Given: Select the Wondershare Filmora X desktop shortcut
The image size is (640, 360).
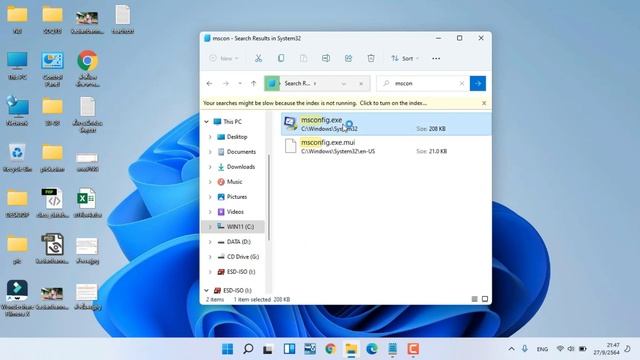Looking at the screenshot, I should click(x=17, y=298).
